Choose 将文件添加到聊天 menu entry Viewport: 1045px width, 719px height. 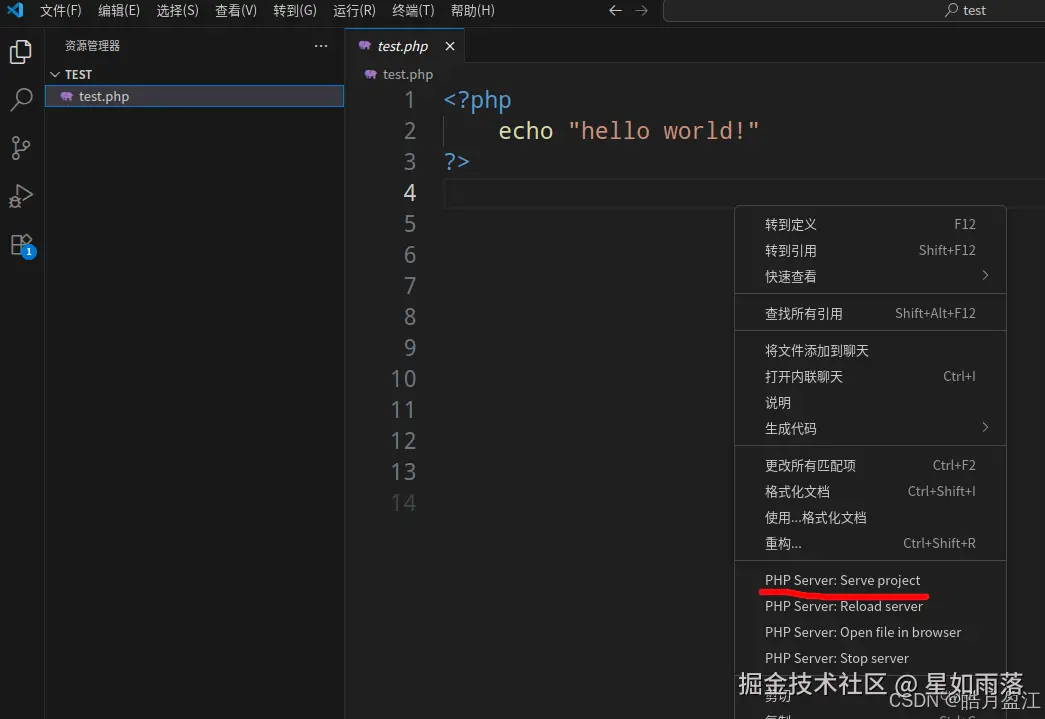(870, 351)
